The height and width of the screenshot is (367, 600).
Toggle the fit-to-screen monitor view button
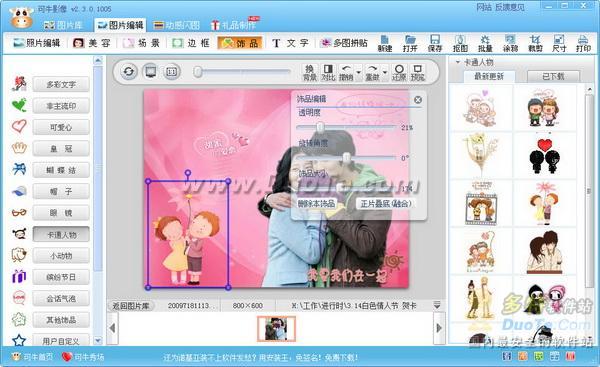point(151,72)
